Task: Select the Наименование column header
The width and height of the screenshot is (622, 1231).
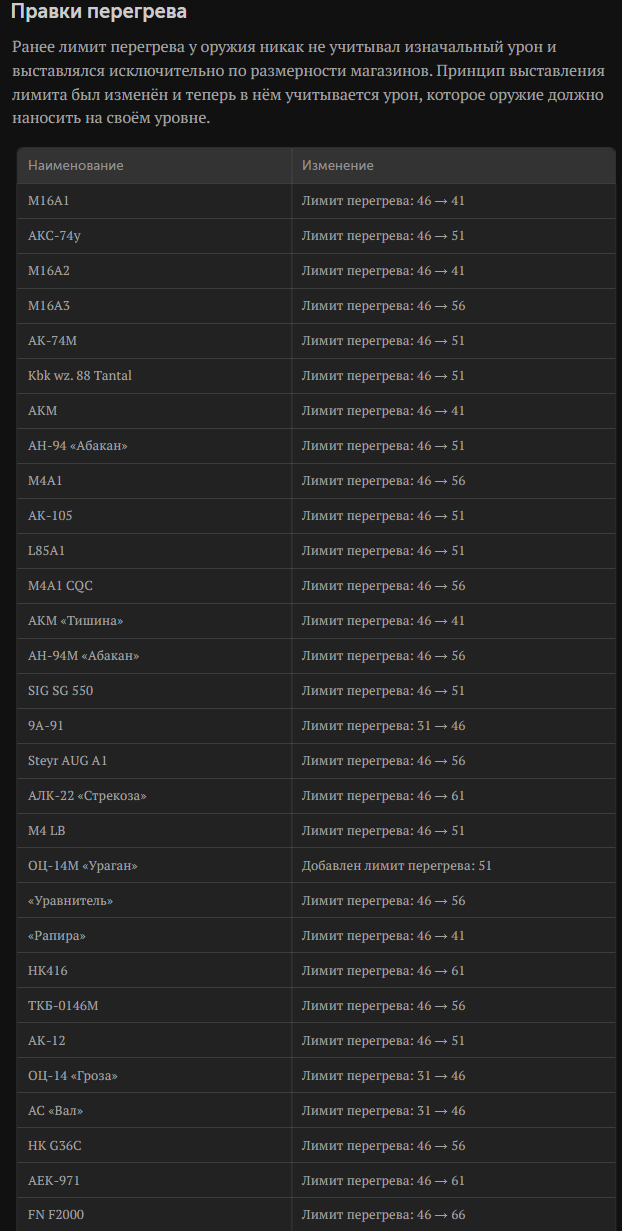Action: coord(76,166)
